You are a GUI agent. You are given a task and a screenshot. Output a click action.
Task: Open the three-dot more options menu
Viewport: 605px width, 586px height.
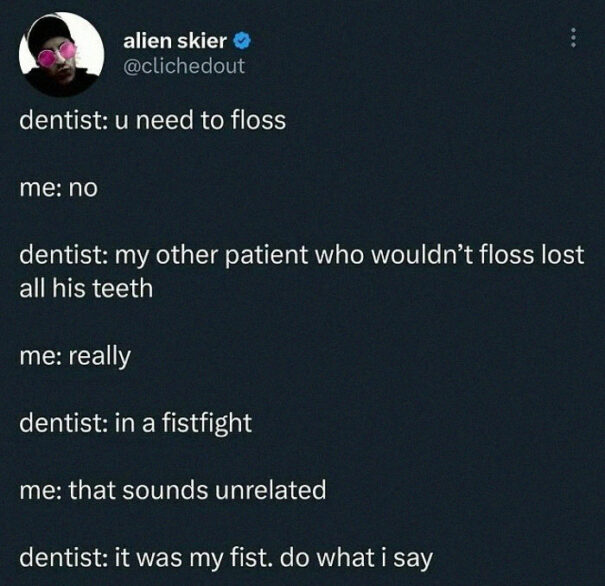573,37
